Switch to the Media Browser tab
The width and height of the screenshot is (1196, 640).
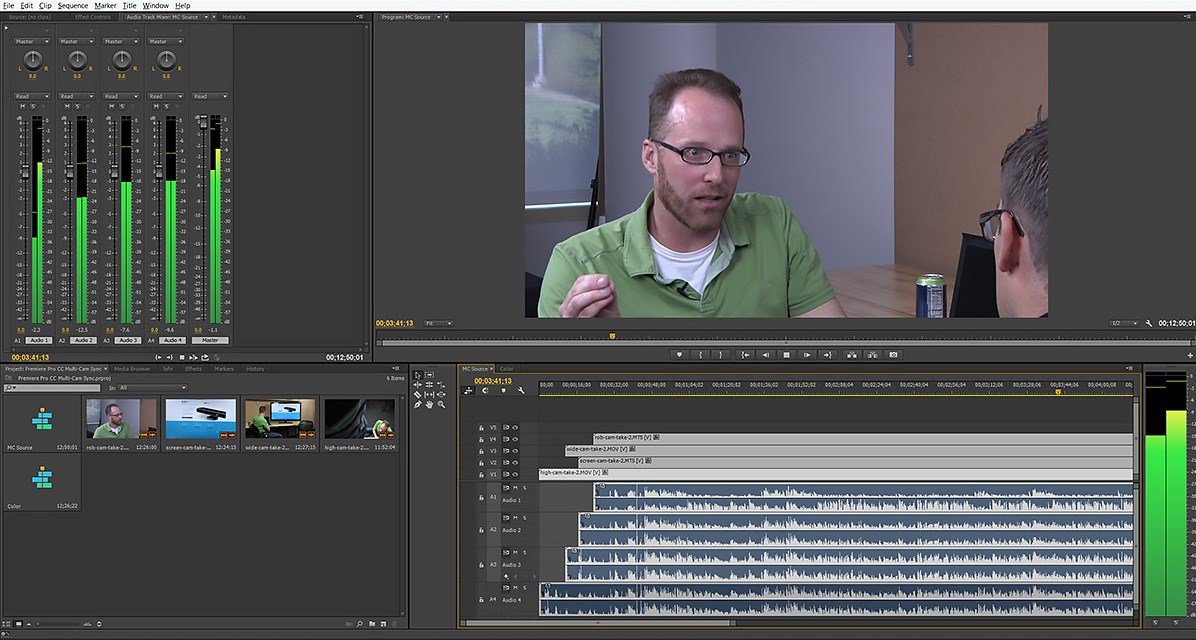coord(132,369)
